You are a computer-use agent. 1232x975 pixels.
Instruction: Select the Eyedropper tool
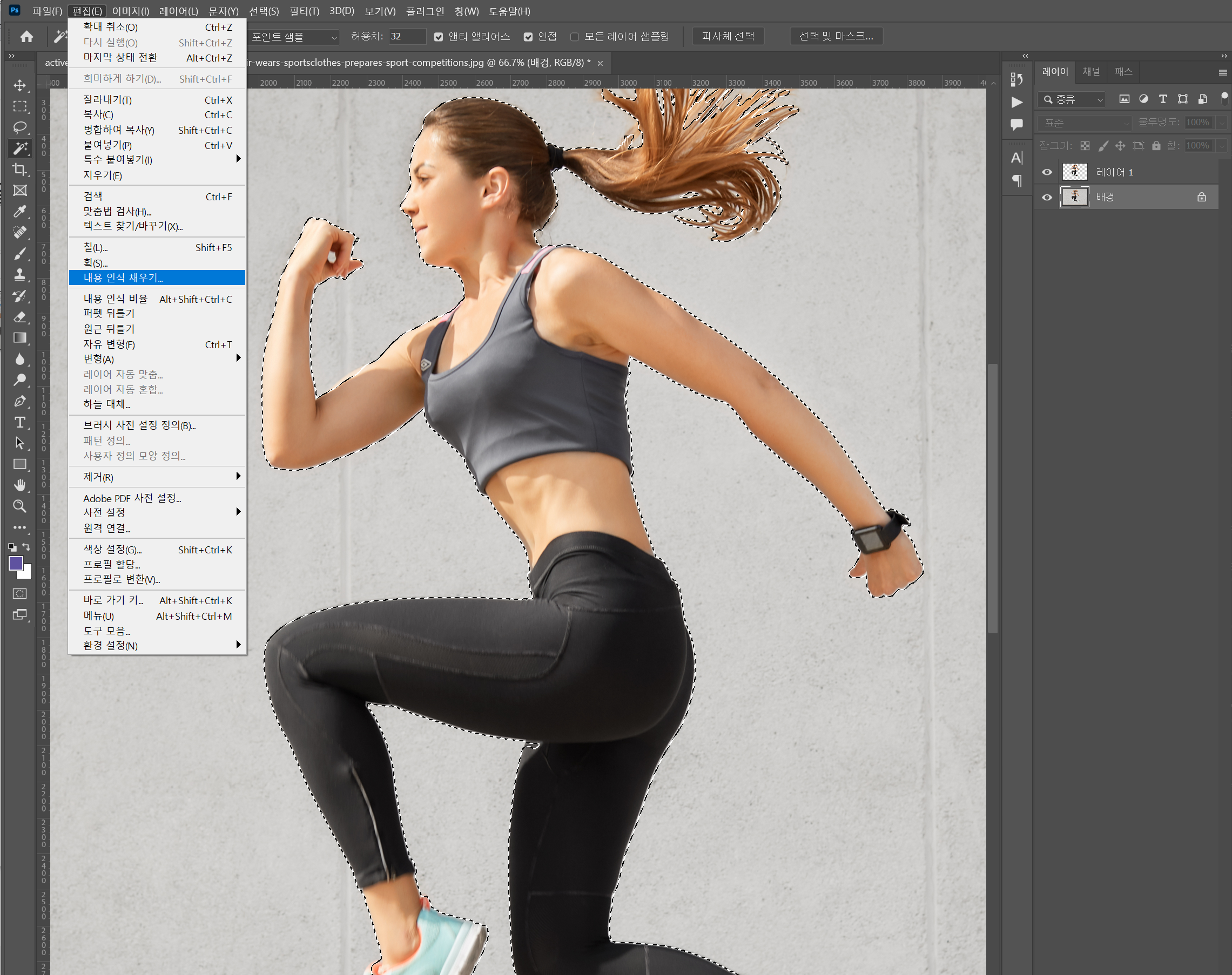click(x=20, y=212)
